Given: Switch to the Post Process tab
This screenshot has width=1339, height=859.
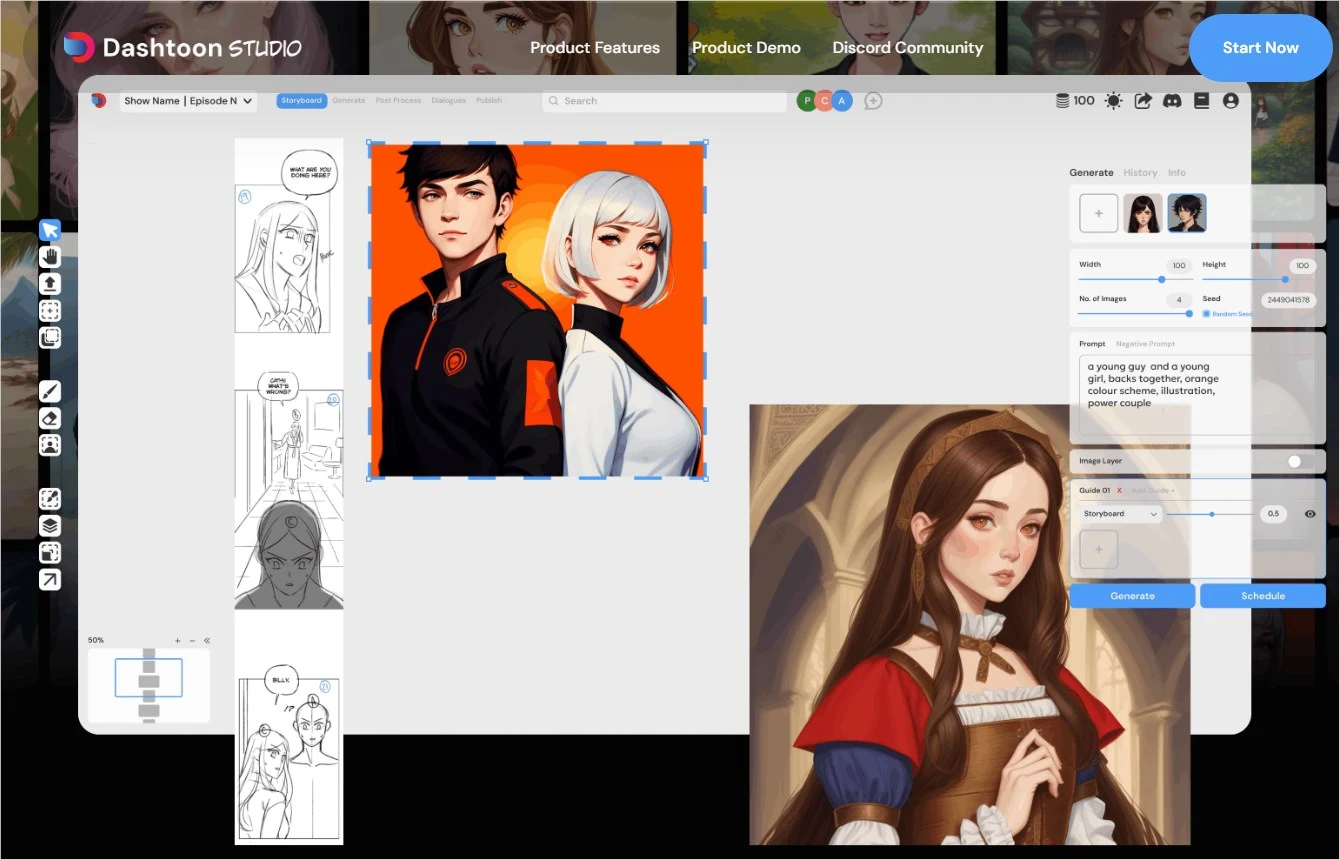Looking at the screenshot, I should click(x=398, y=101).
